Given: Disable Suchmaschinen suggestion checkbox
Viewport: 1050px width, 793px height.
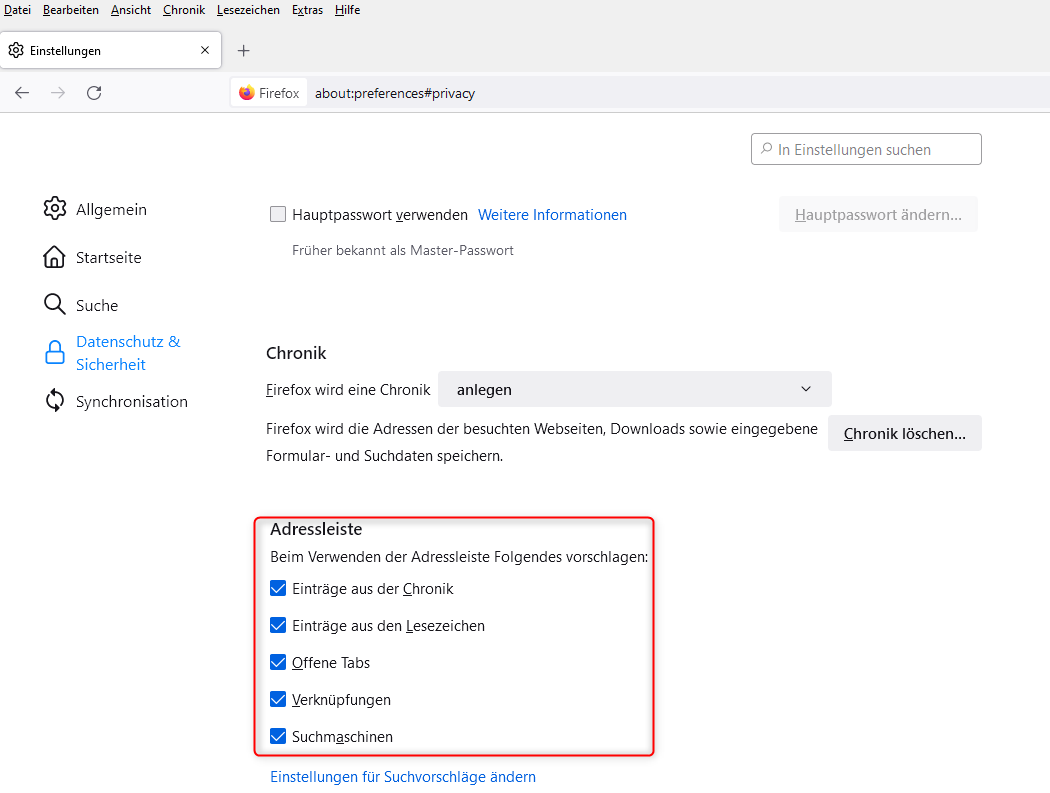Looking at the screenshot, I should tap(278, 737).
